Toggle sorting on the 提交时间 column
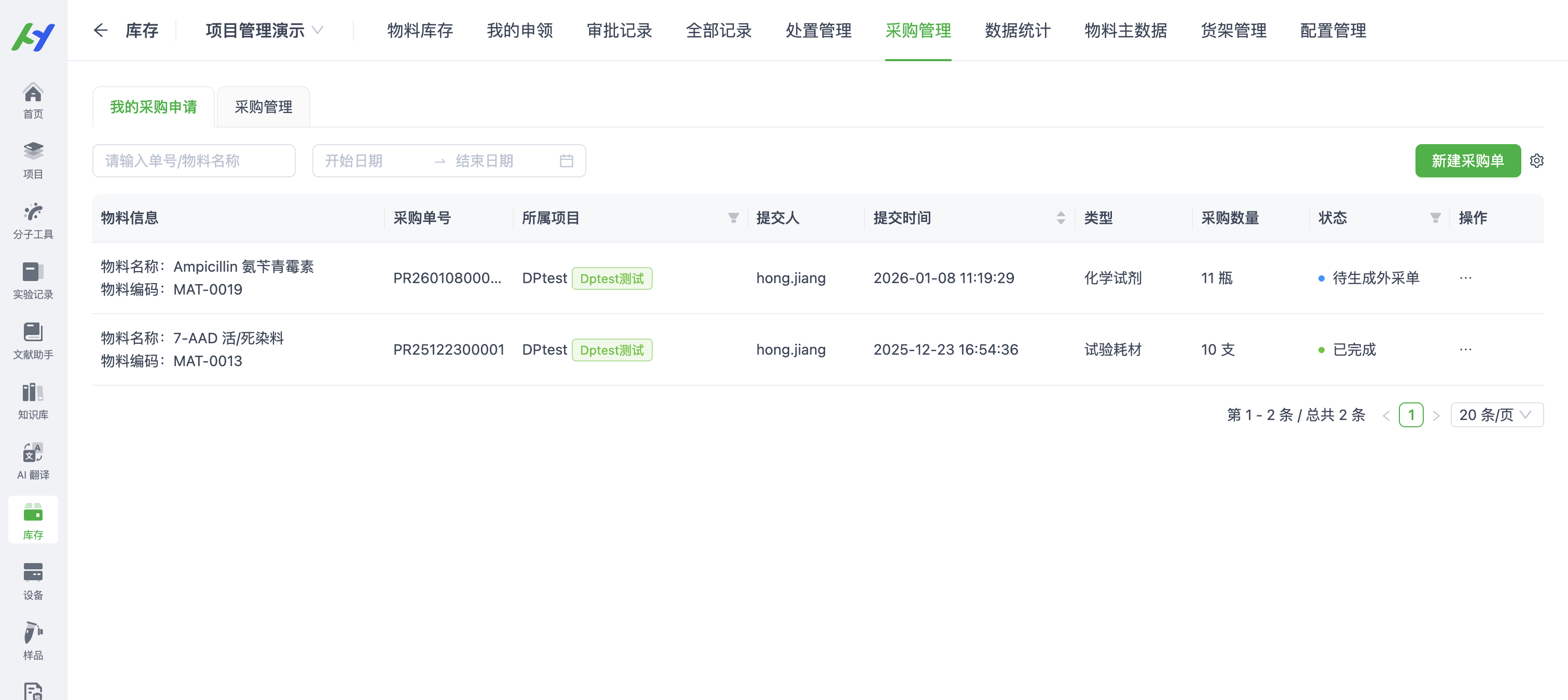 coord(1061,218)
